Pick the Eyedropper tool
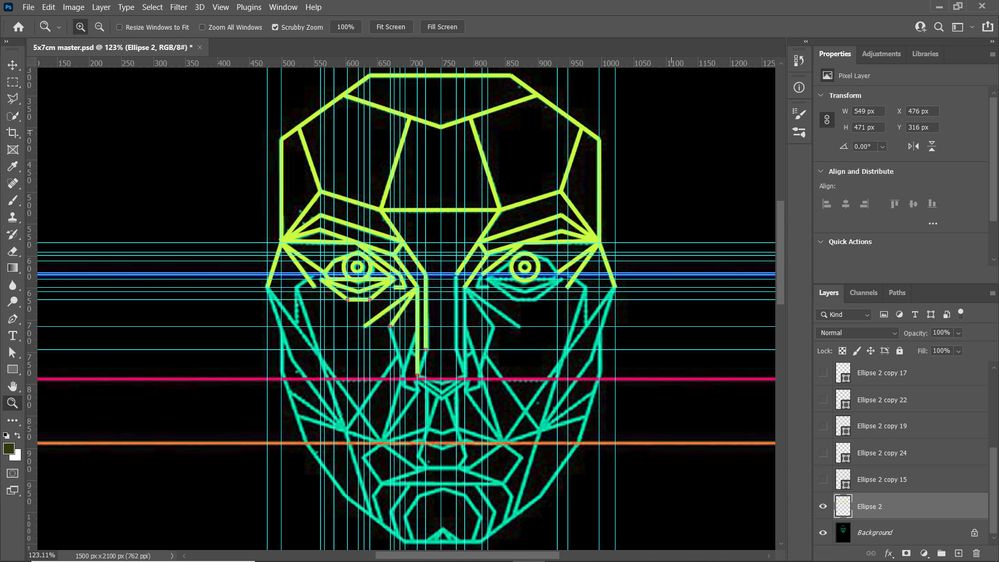 pos(13,166)
